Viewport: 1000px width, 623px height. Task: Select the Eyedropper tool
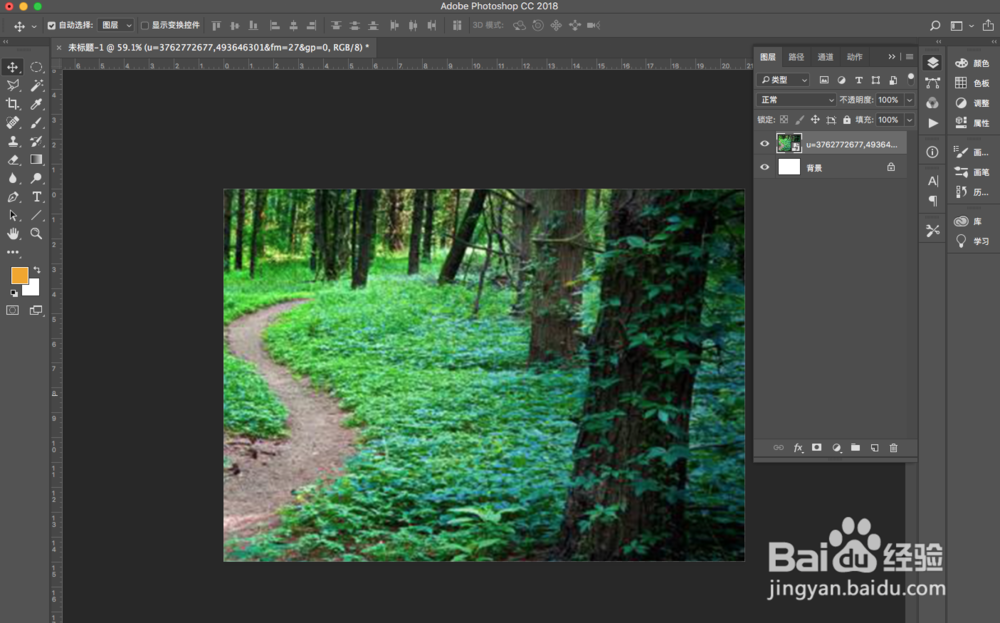coord(36,104)
